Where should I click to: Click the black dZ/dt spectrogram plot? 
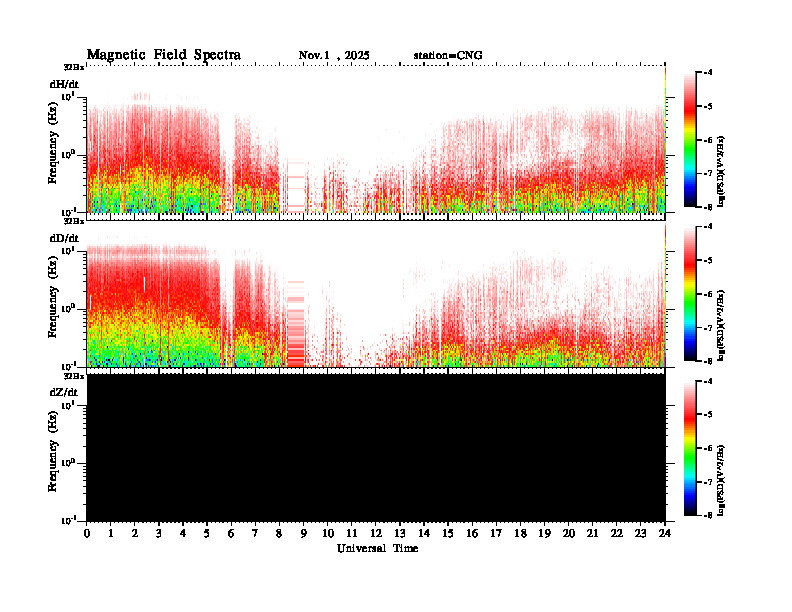tap(376, 447)
